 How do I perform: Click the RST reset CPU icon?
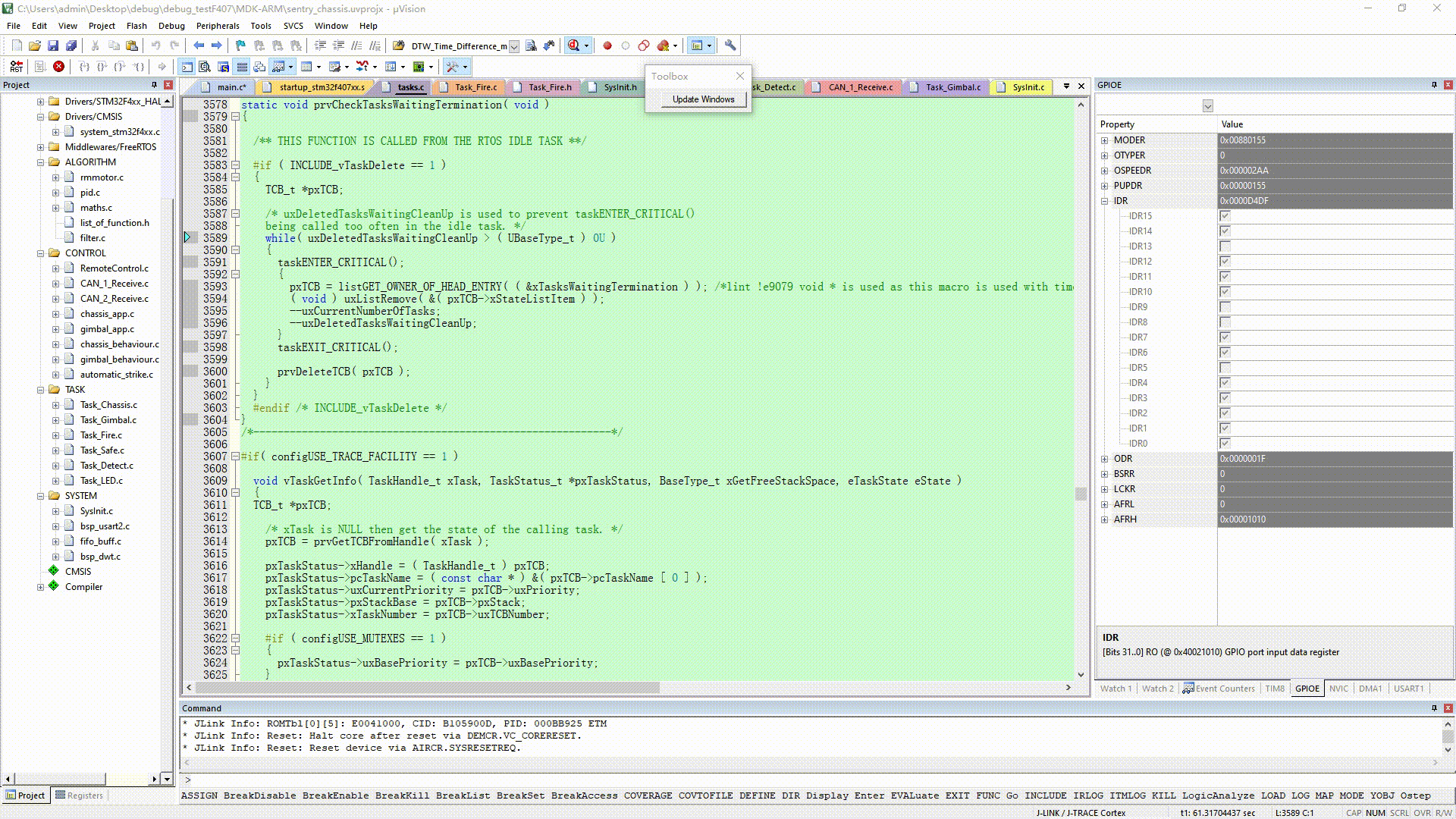[16, 67]
